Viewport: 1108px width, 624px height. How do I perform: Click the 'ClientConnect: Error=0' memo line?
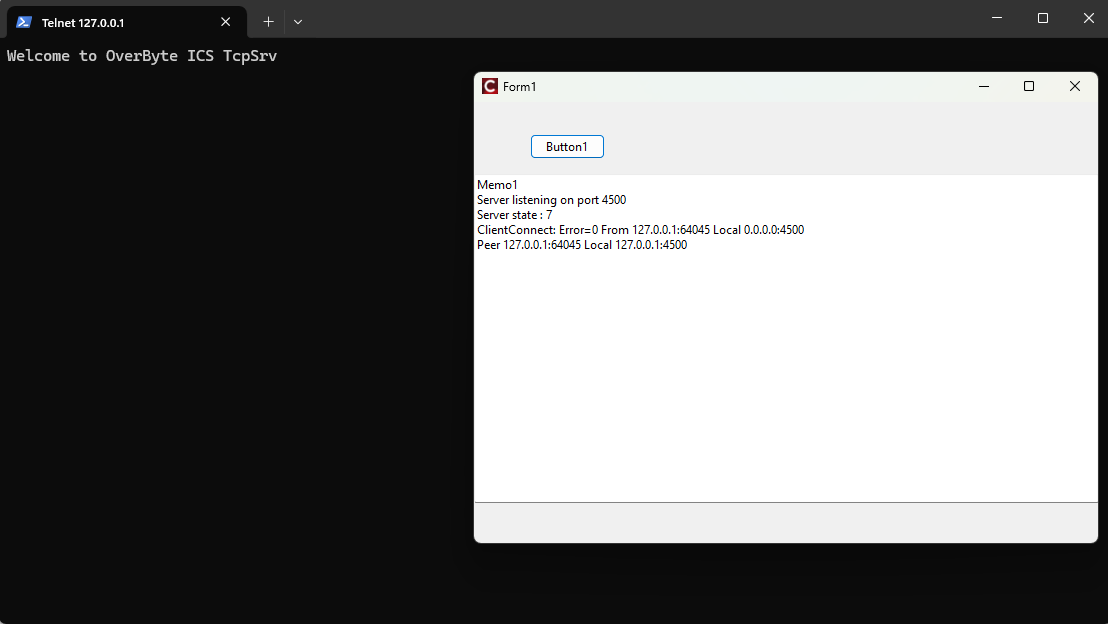tap(640, 230)
